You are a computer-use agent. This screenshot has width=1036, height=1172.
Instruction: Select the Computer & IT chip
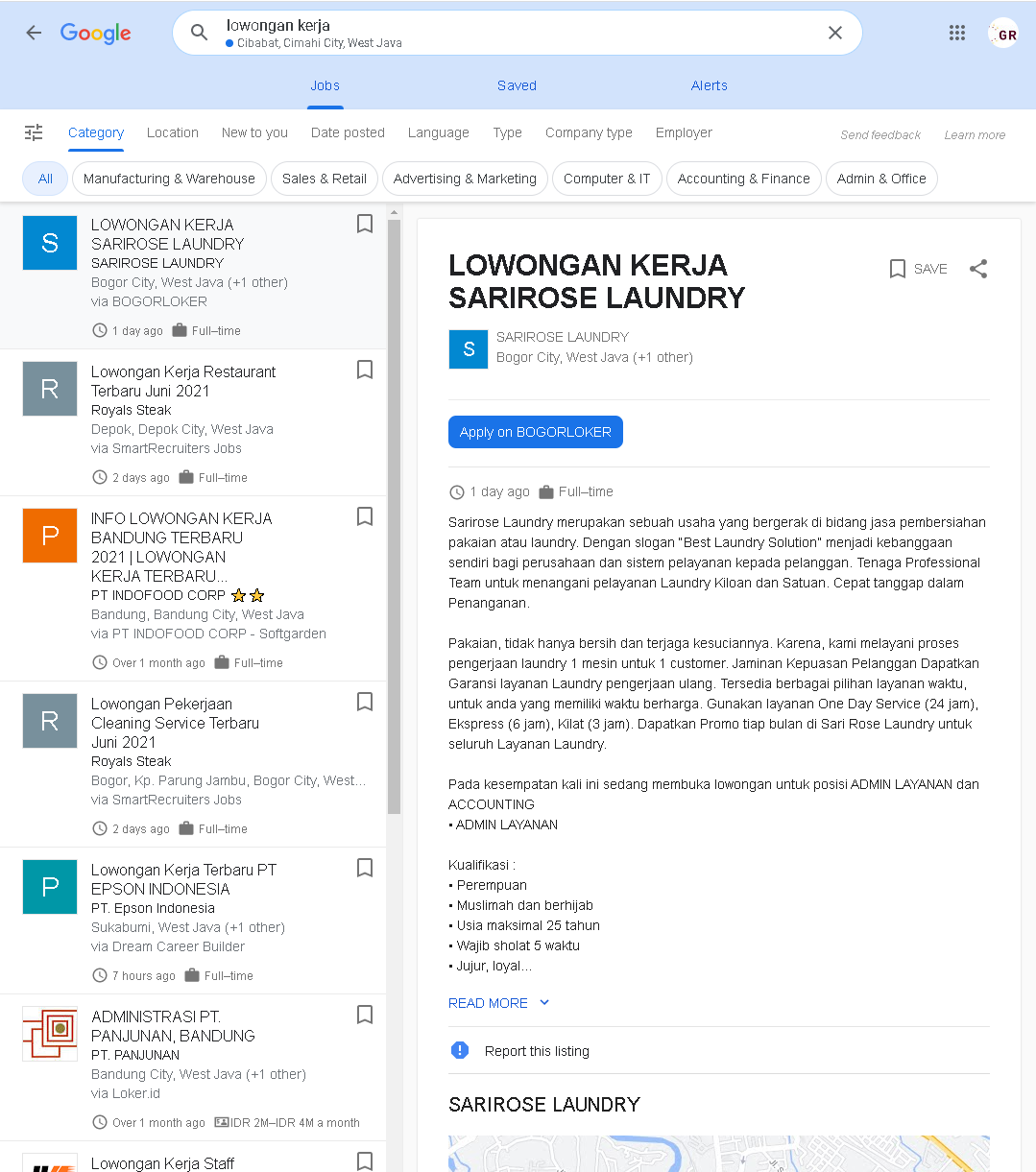607,179
